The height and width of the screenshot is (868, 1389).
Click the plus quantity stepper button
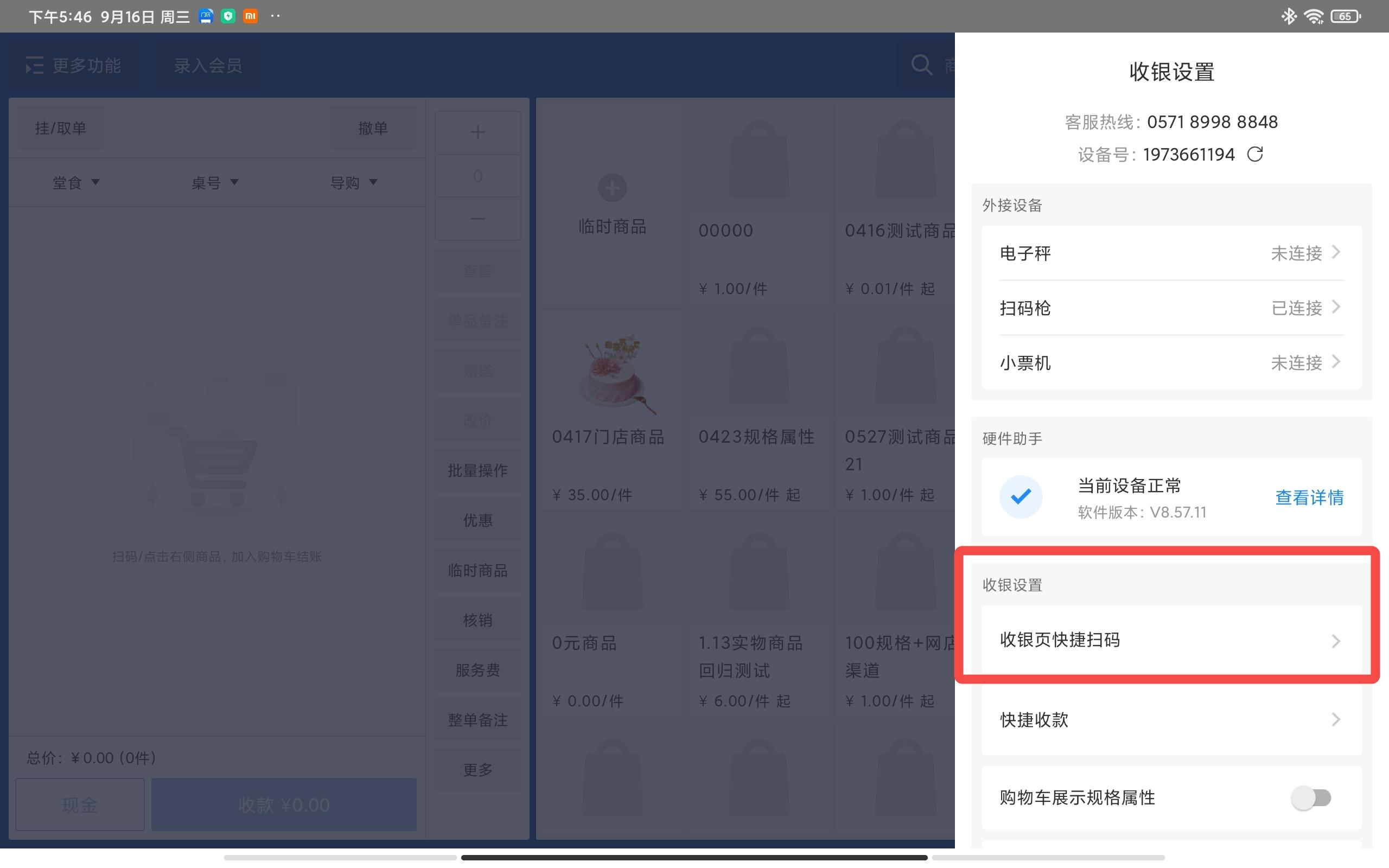click(477, 132)
